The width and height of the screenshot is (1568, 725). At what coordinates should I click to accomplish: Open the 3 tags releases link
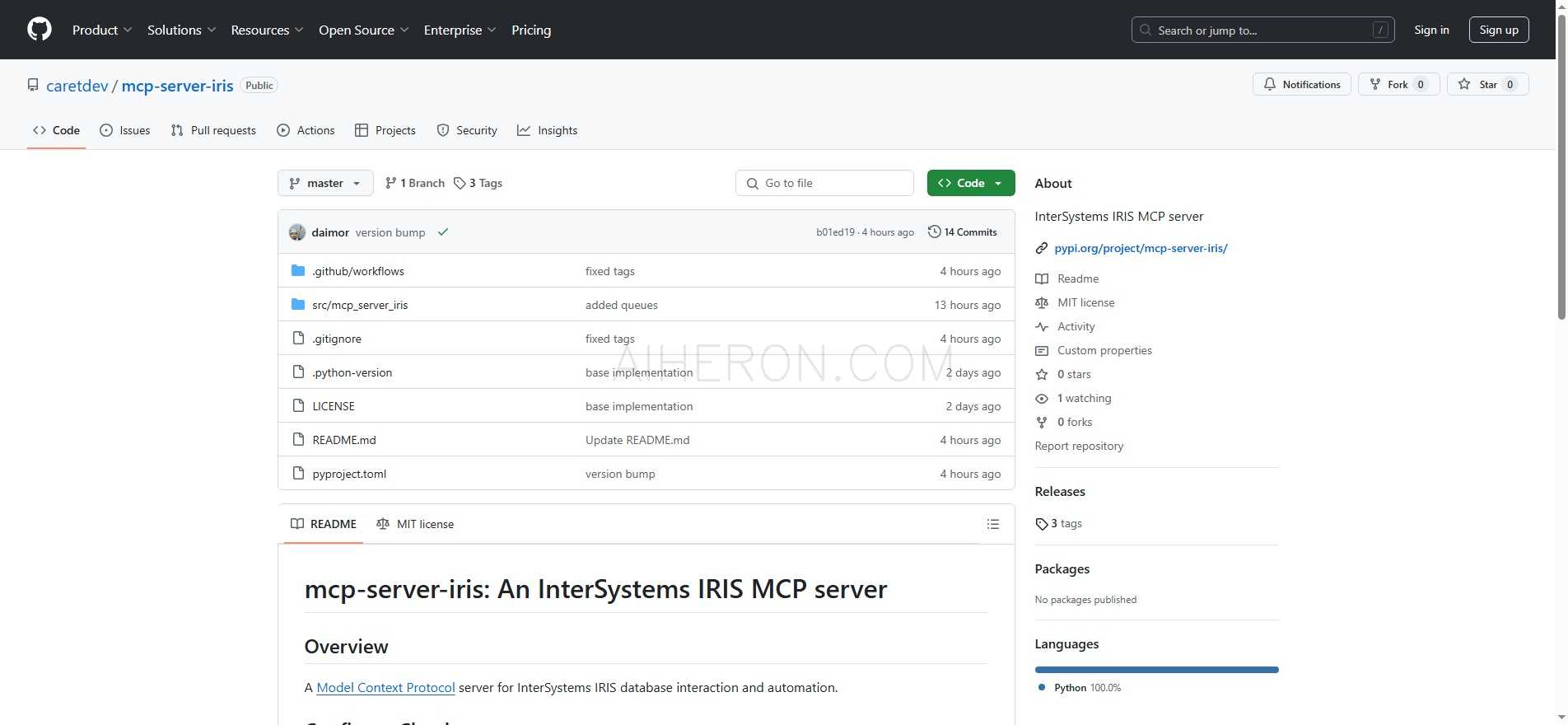click(x=1059, y=523)
